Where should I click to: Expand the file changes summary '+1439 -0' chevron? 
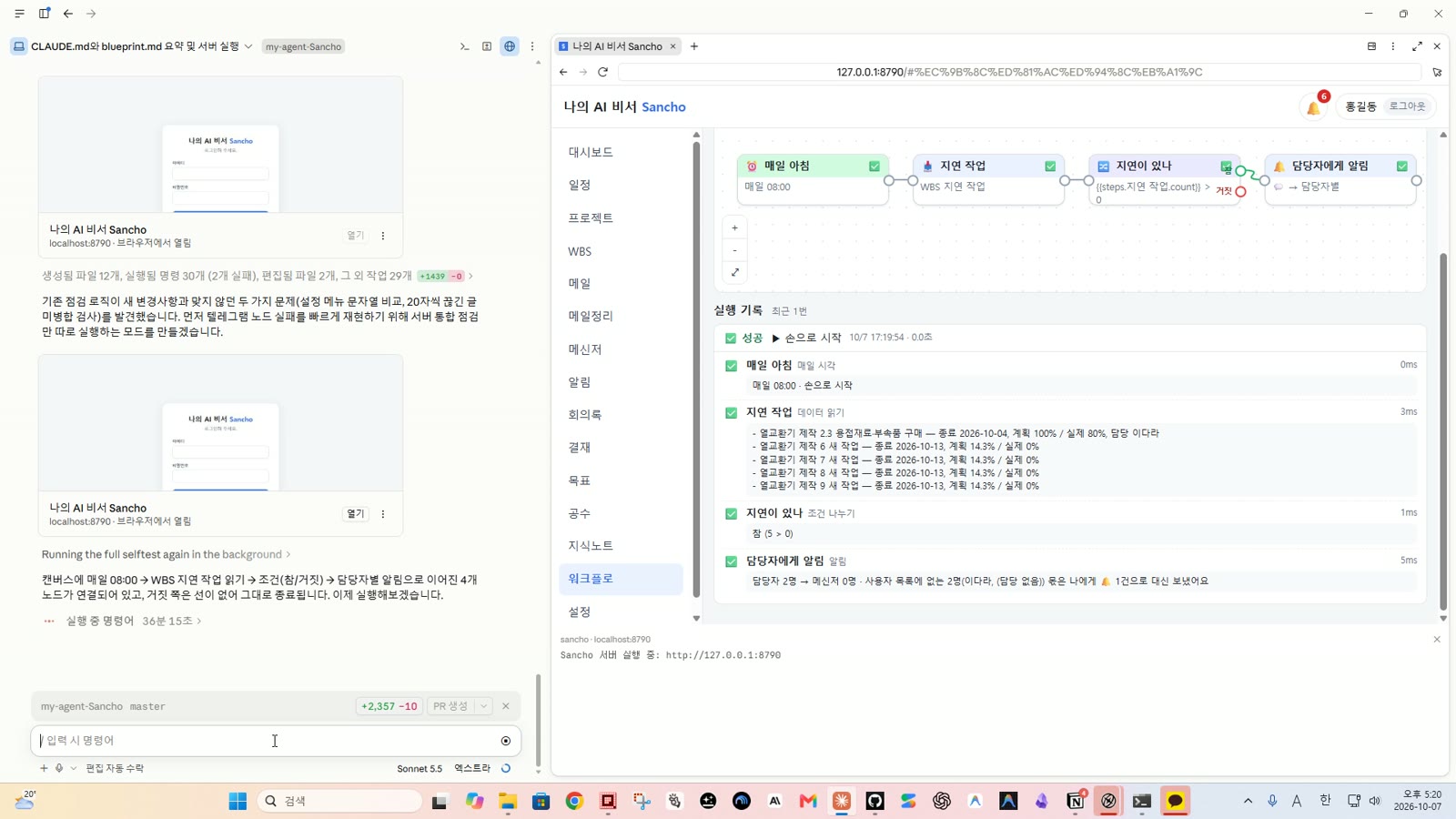coord(470,276)
